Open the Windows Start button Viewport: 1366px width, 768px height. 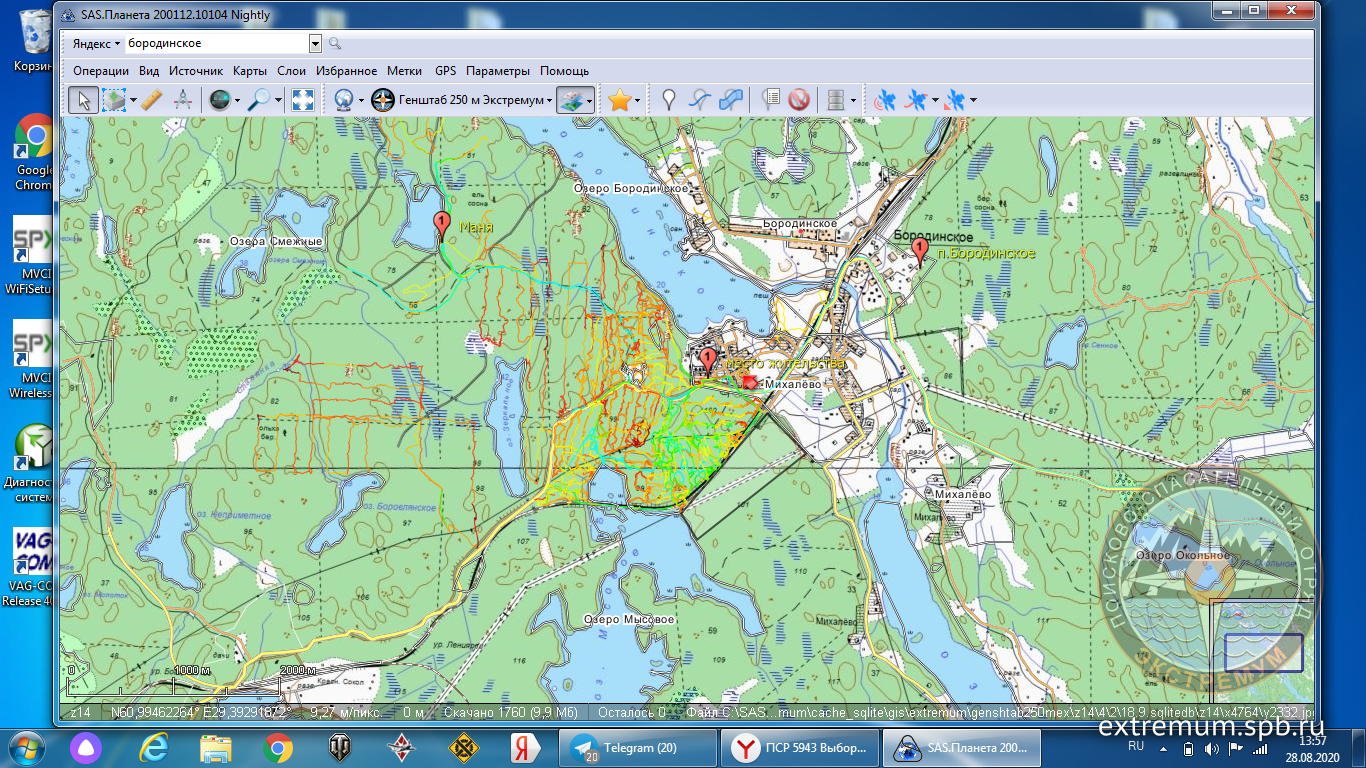coord(27,747)
